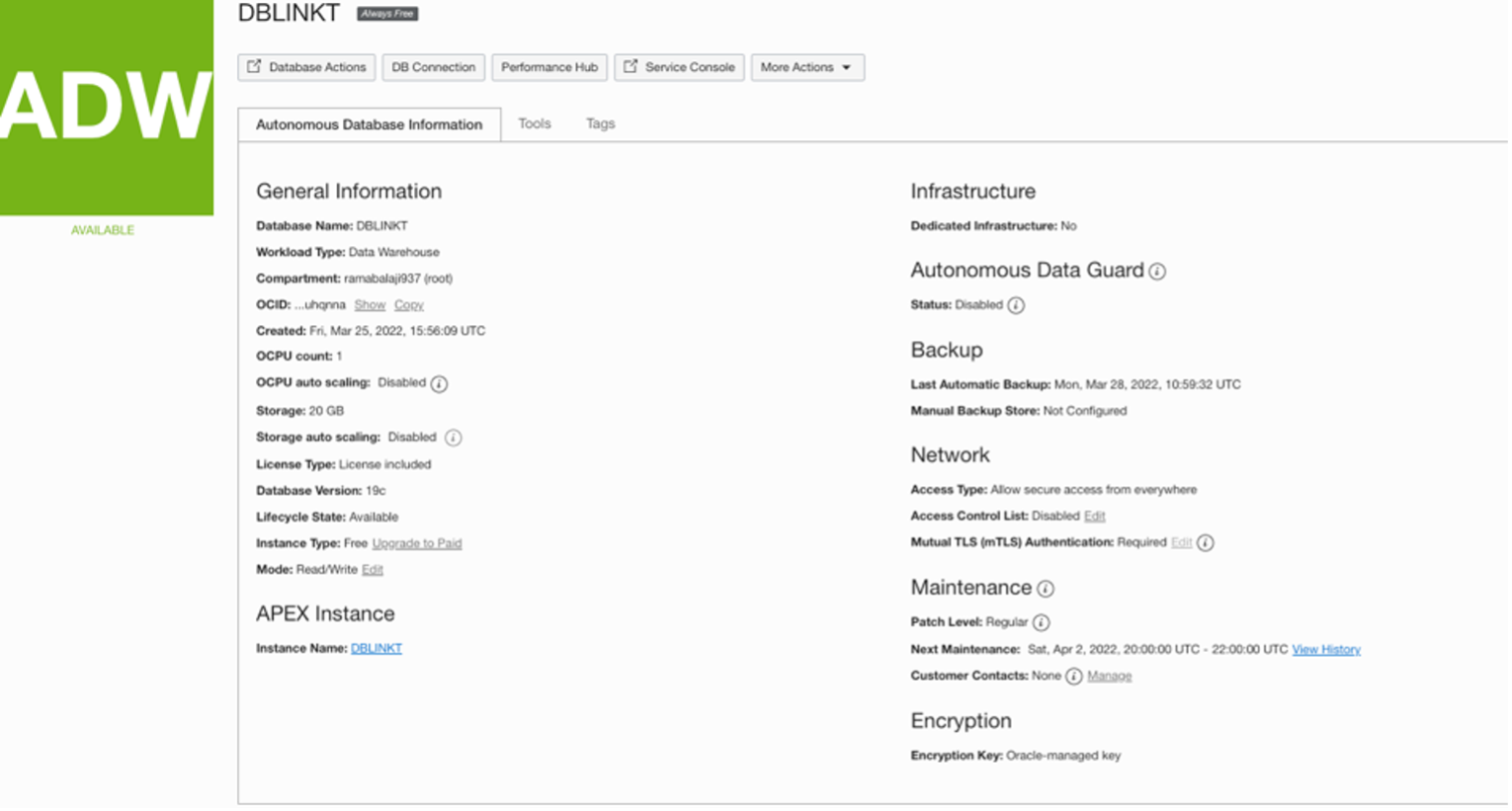Click info icon next to OCPU auto scaling
The height and width of the screenshot is (811, 1512).
click(x=440, y=383)
